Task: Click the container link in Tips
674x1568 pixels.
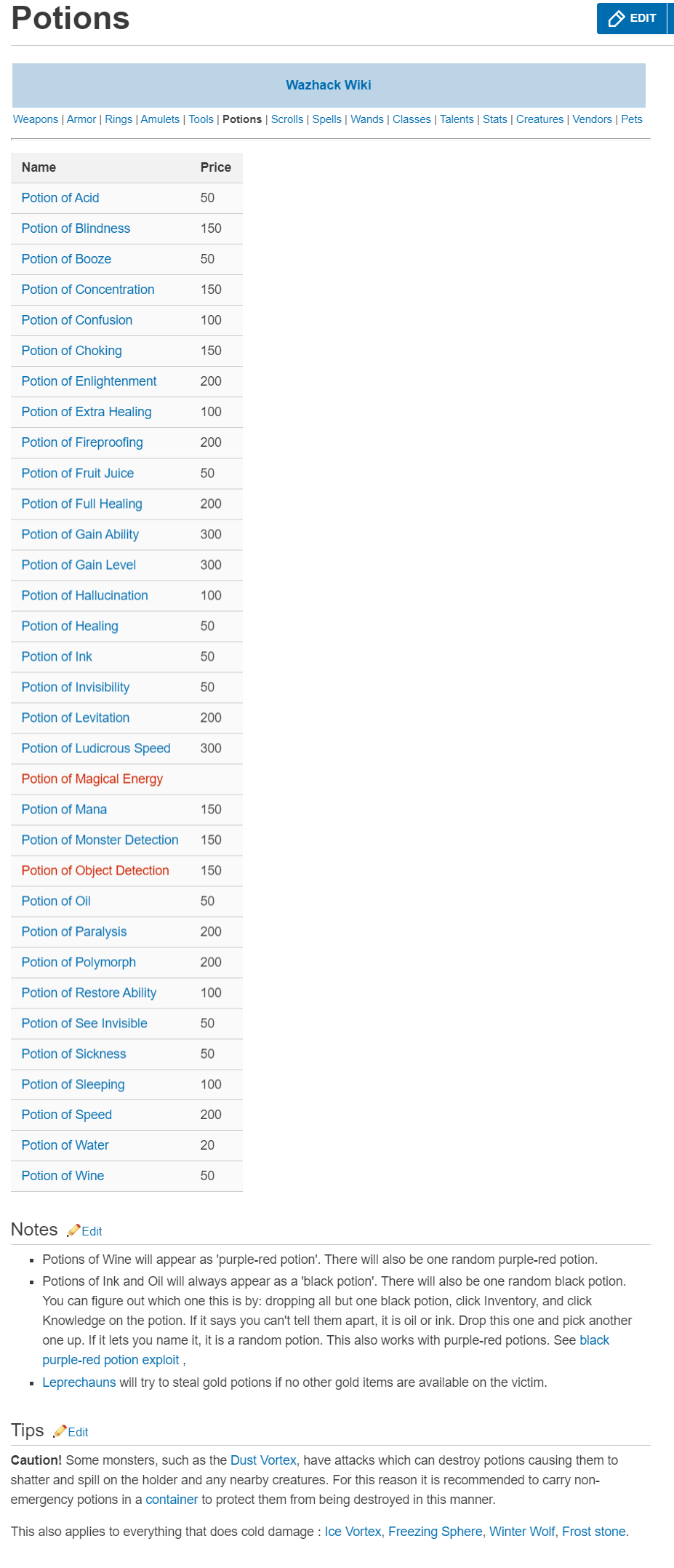Action: 172,1500
